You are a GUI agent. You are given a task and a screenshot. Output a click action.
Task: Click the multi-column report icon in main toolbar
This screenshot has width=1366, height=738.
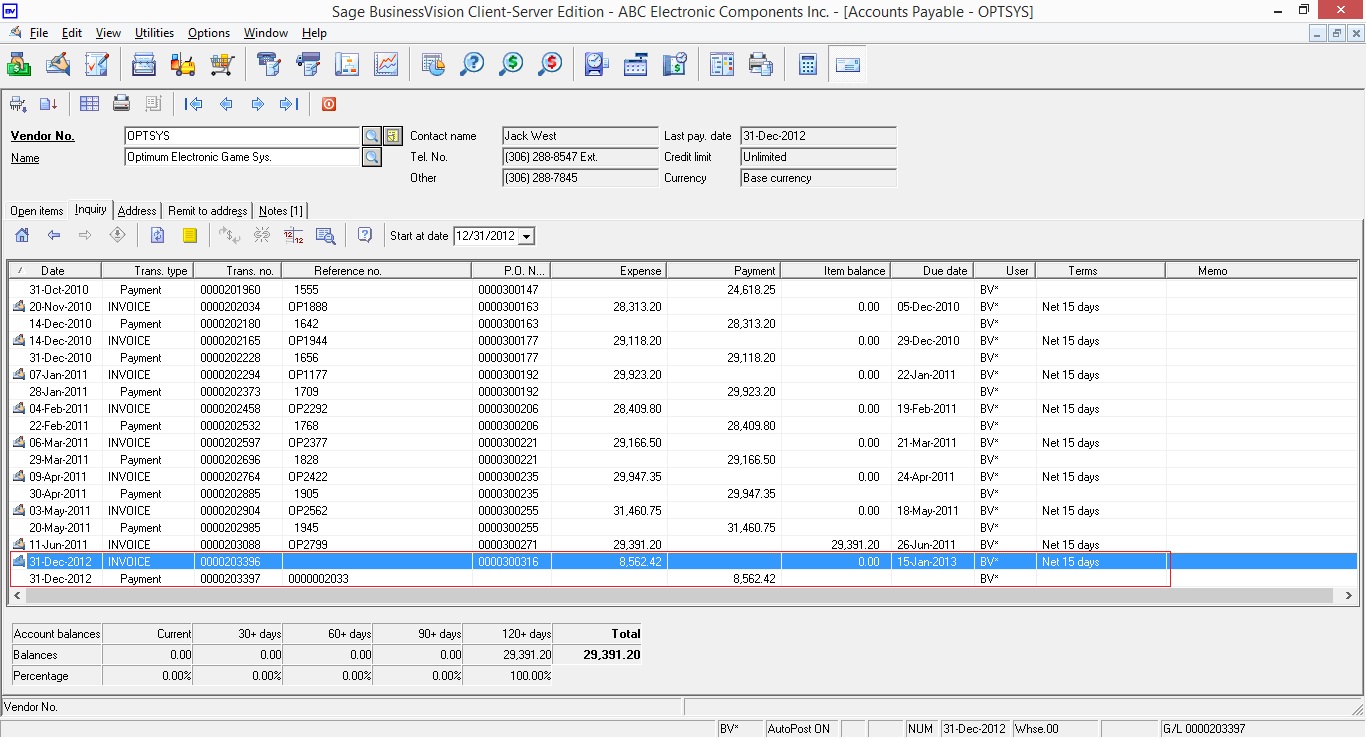click(x=722, y=65)
